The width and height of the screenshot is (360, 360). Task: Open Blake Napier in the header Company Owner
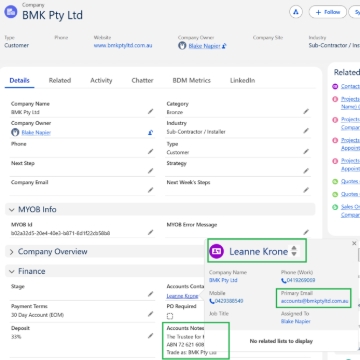(204, 46)
